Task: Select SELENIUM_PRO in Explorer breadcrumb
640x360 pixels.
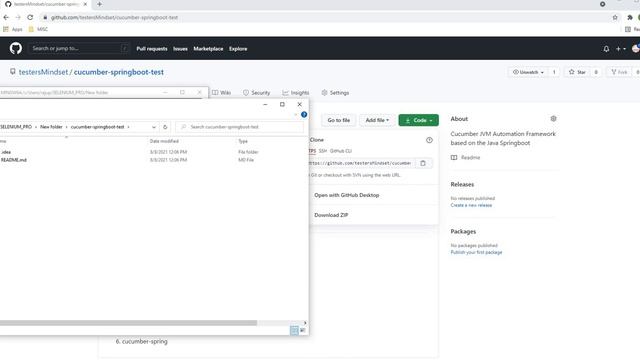Action: point(16,127)
